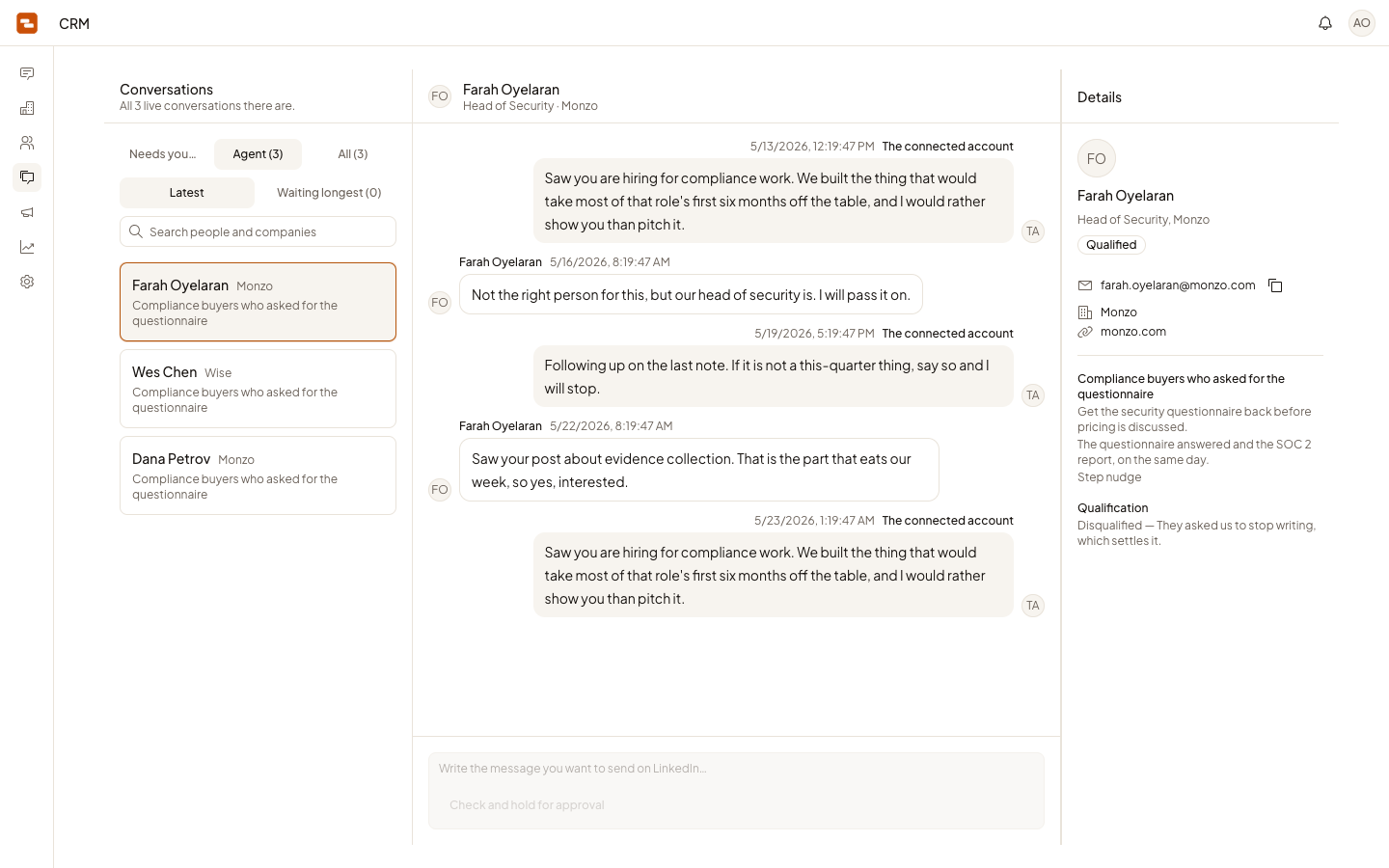Click Check and hold for approval
Viewport: 1389px width, 868px height.
pos(527,805)
